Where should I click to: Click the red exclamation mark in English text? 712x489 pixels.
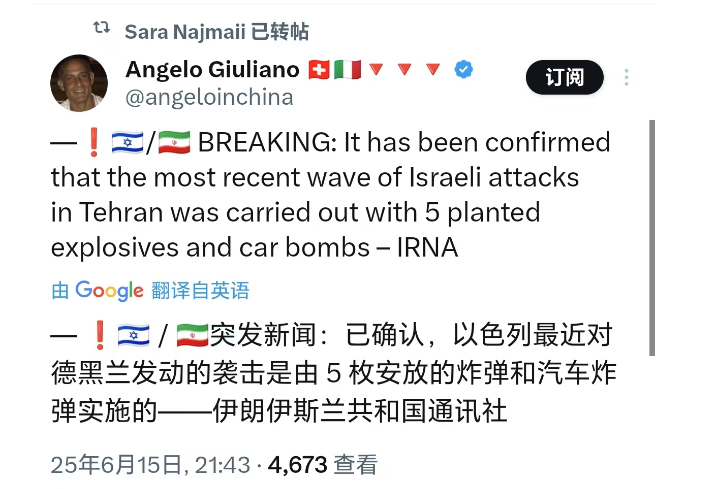(93, 144)
